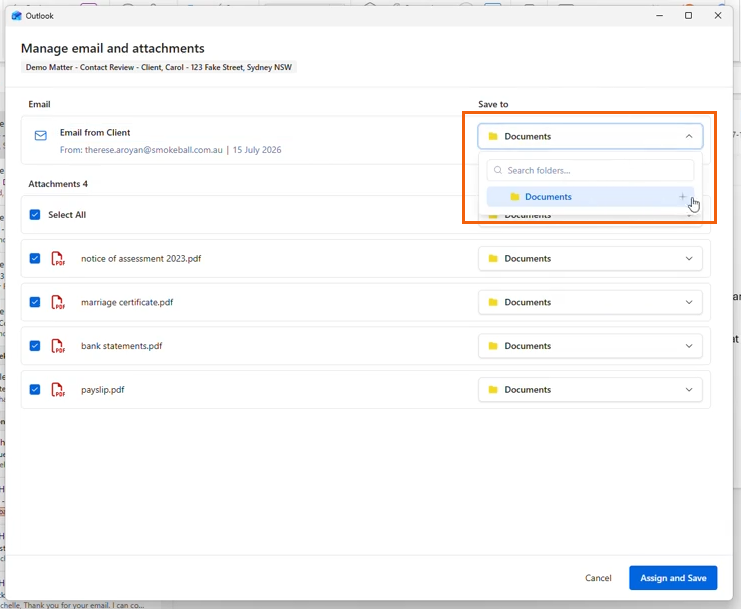Click the plus icon to add subfolder under Documents

point(682,197)
